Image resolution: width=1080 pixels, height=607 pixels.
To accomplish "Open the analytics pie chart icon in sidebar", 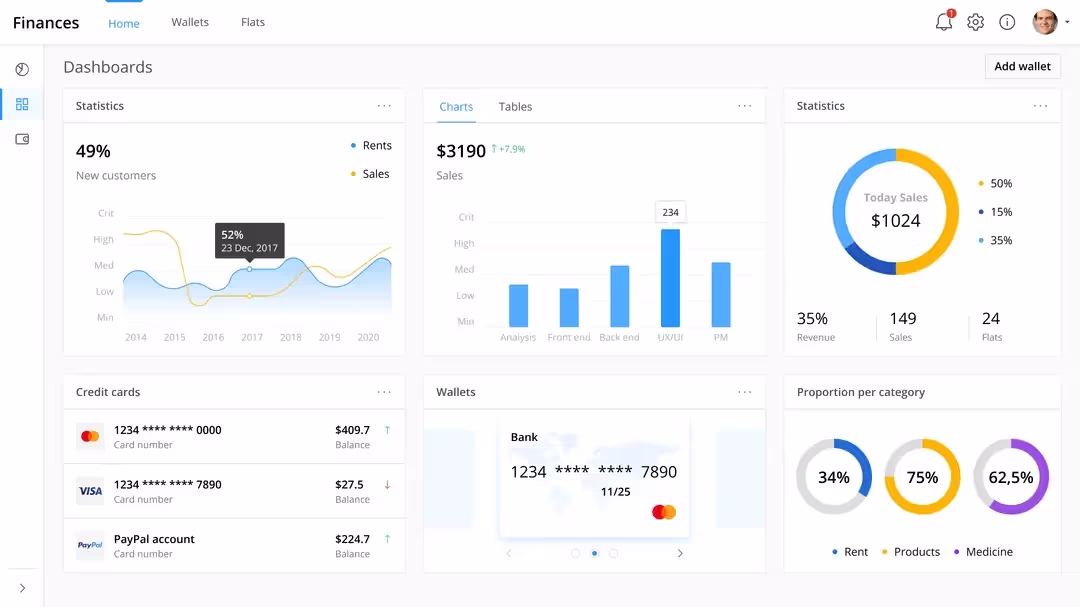I will pos(22,69).
